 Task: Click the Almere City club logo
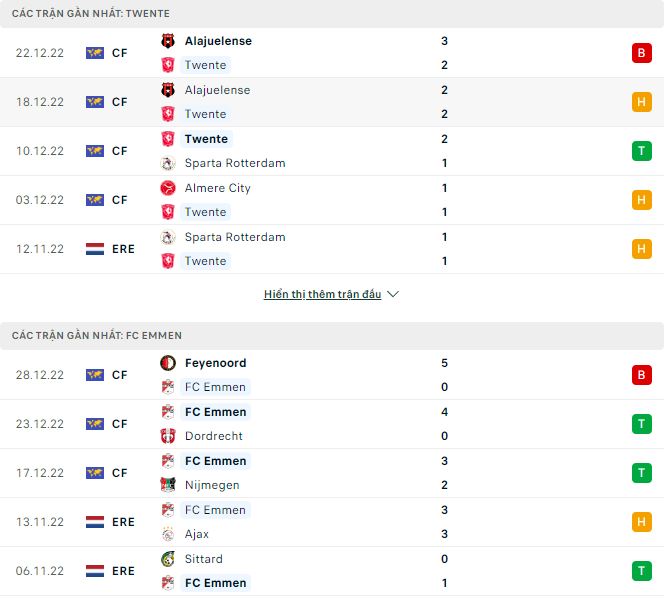[x=168, y=188]
